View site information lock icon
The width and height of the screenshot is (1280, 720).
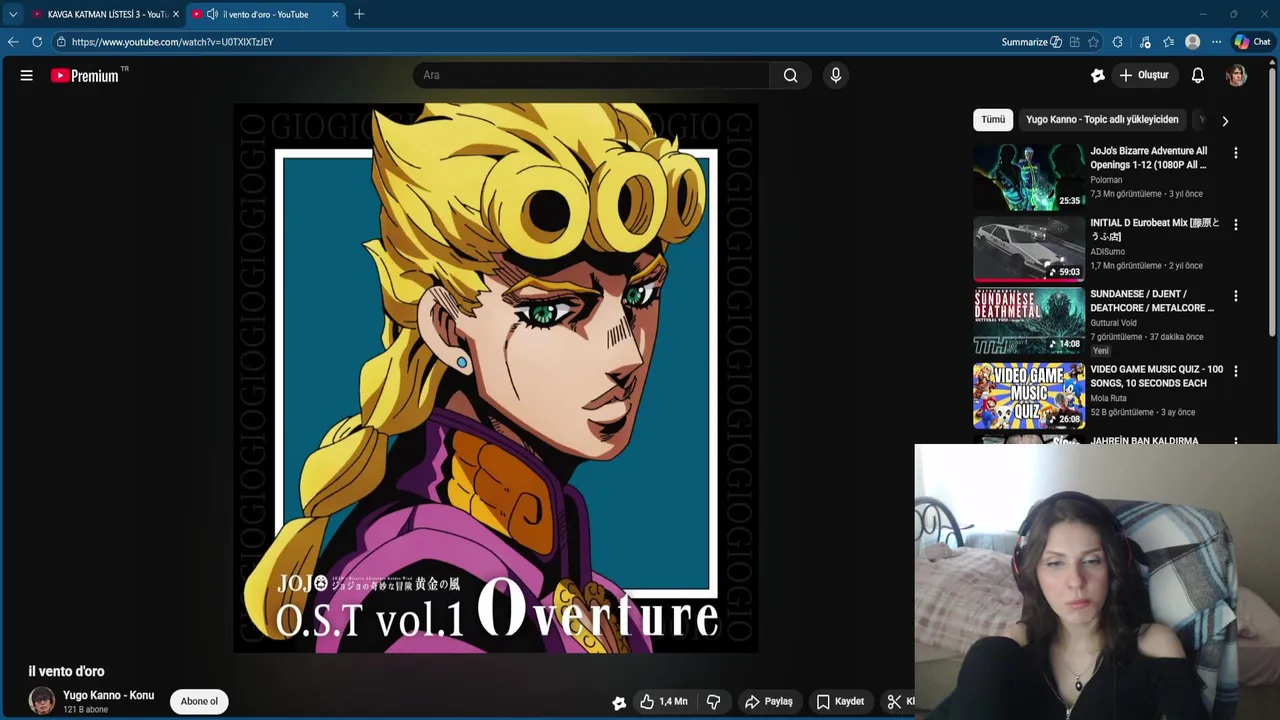61,42
